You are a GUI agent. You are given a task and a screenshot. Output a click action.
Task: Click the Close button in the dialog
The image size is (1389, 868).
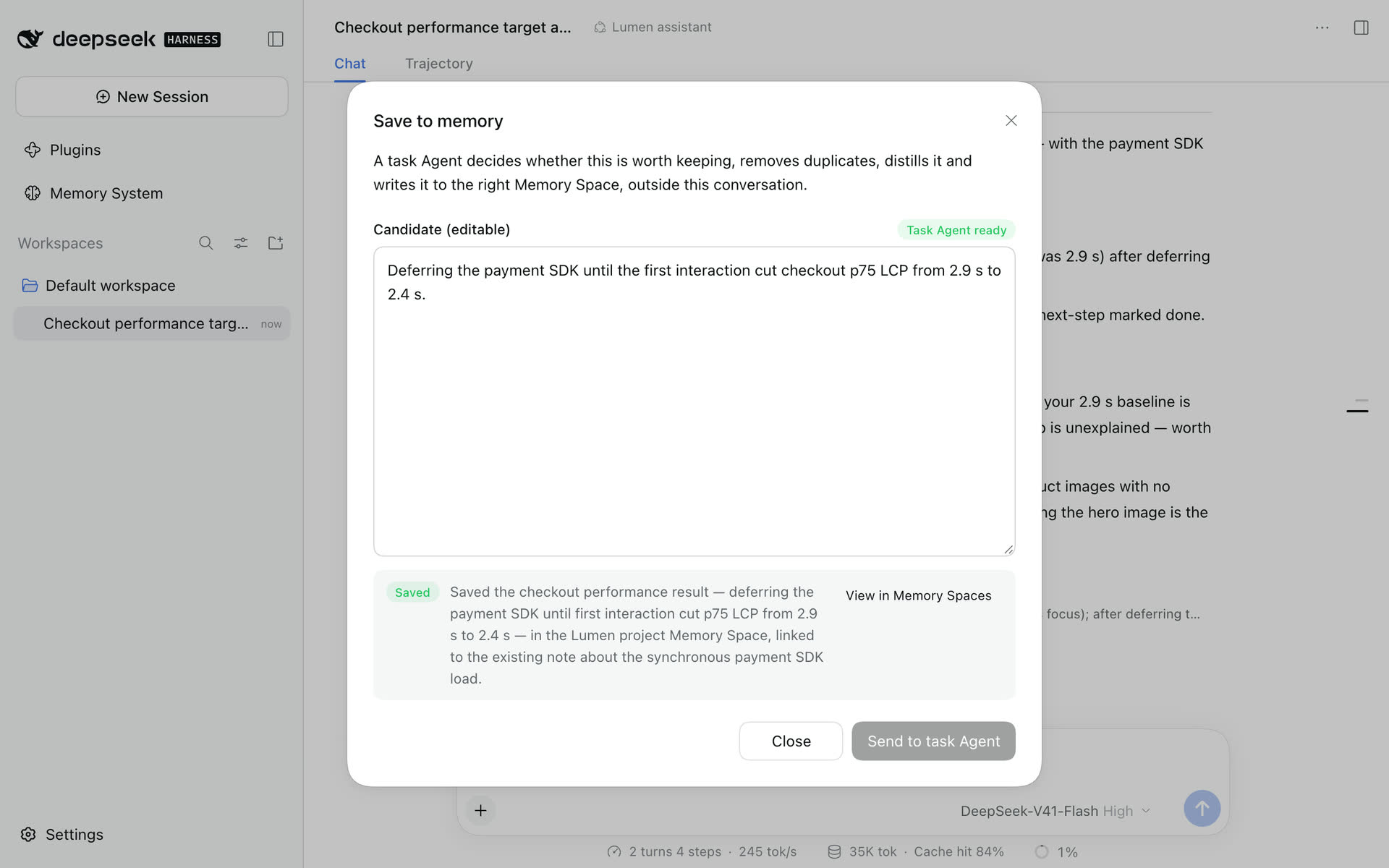(x=791, y=741)
